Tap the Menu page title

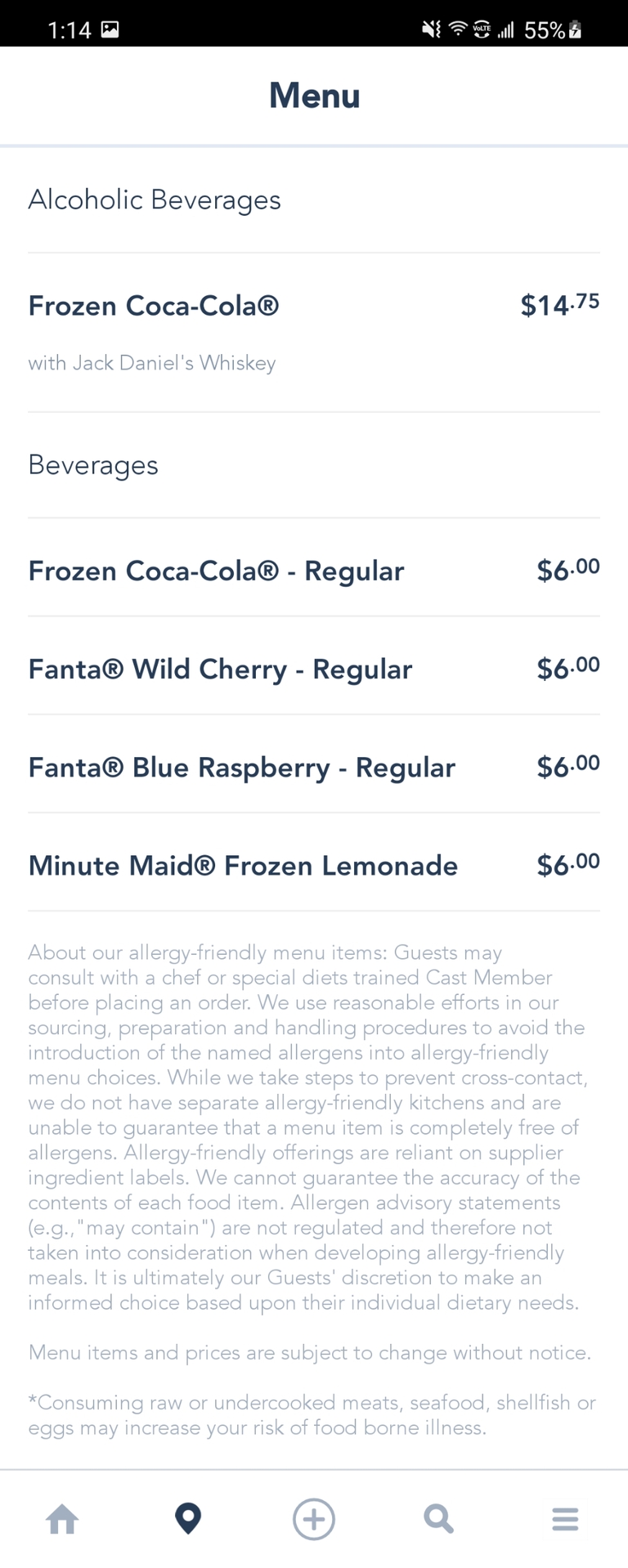(314, 96)
